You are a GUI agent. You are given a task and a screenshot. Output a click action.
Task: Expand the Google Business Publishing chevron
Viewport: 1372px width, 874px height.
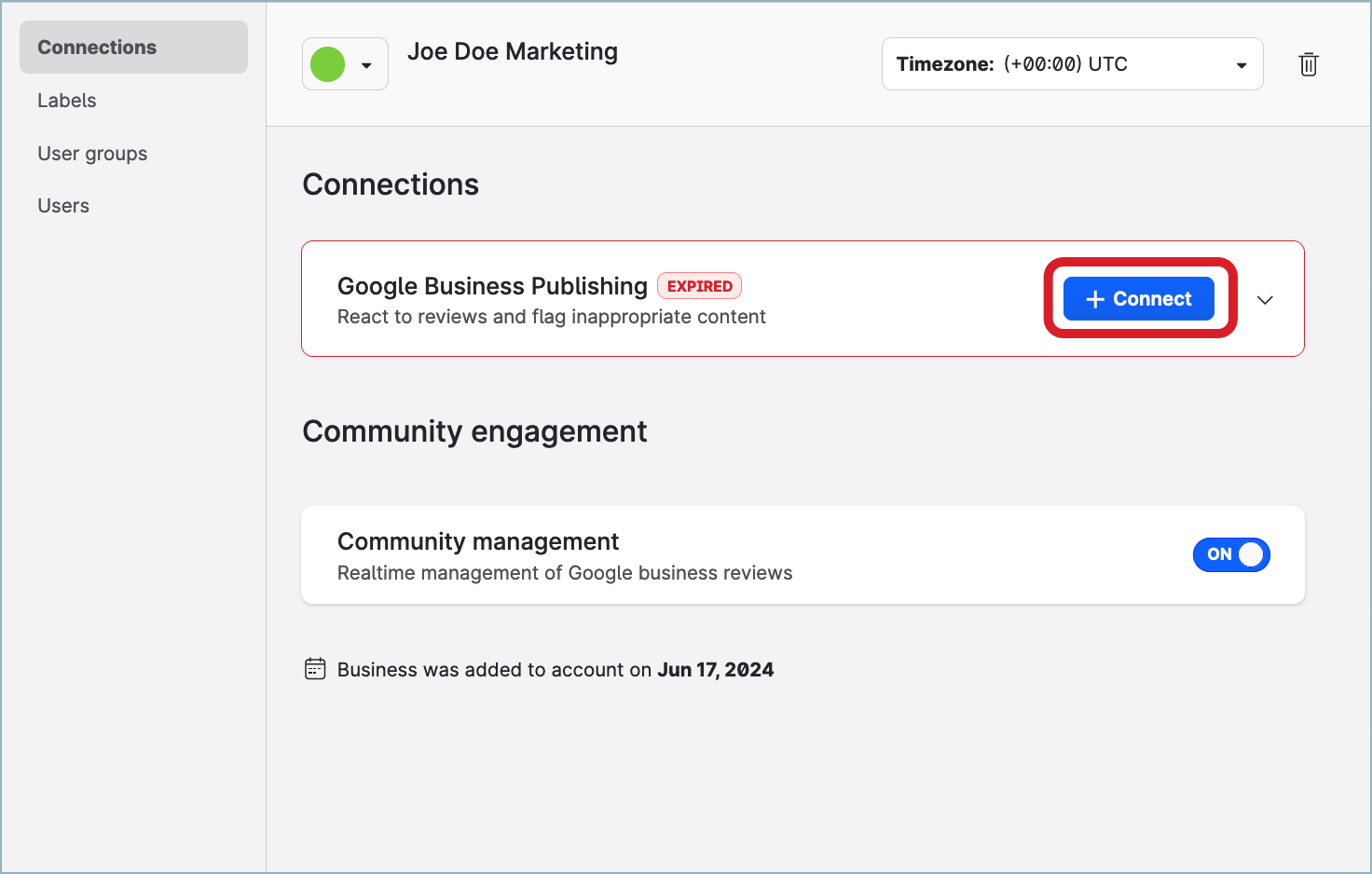1265,300
